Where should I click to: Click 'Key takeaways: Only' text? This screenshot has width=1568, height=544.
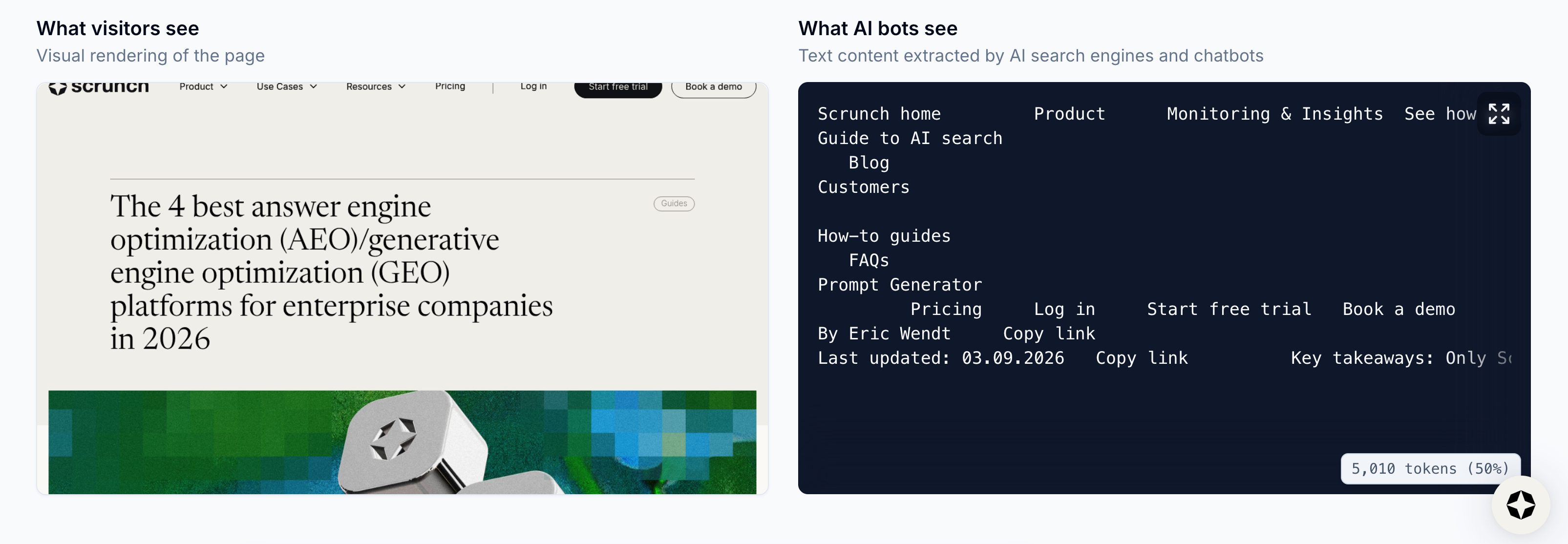[x=1388, y=358]
